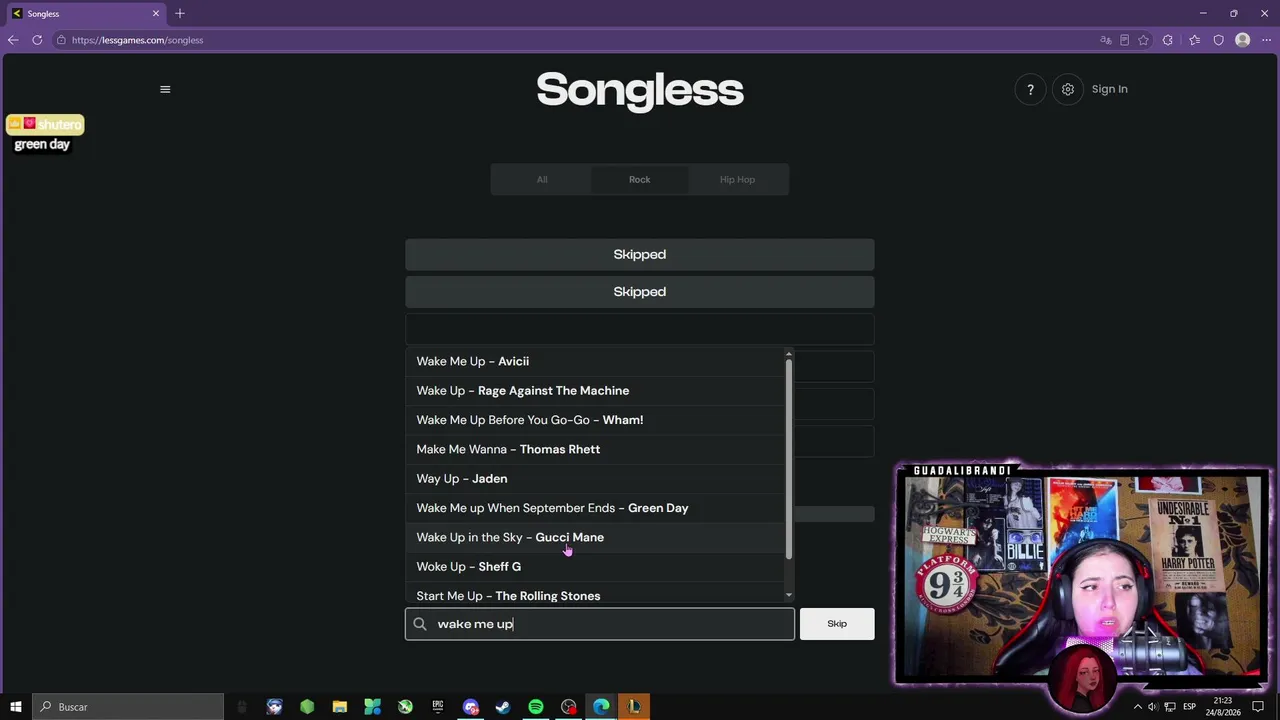Open the favorites list icon
The height and width of the screenshot is (720, 1280).
1194,40
